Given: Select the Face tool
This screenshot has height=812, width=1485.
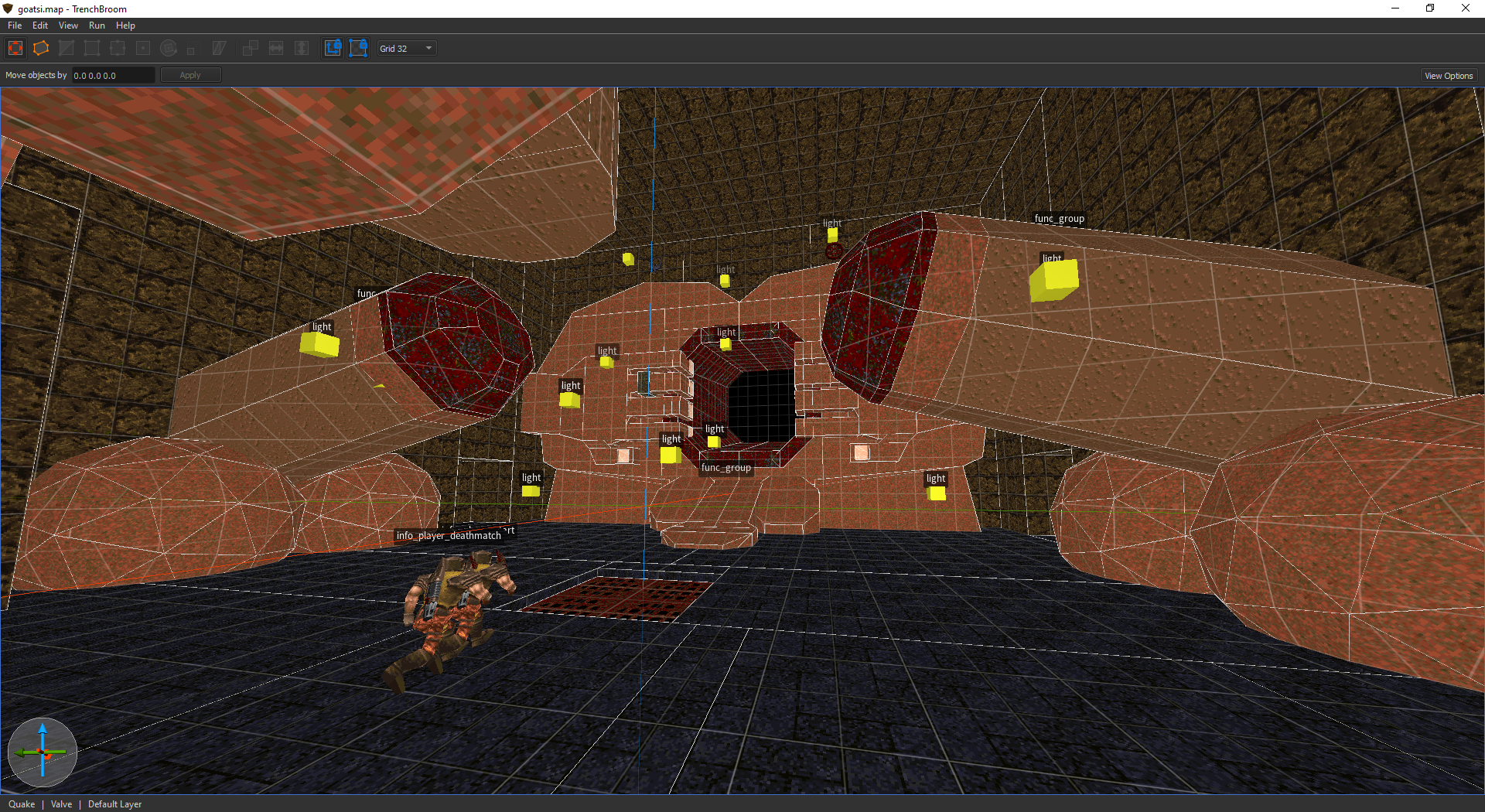Looking at the screenshot, I should [143, 48].
